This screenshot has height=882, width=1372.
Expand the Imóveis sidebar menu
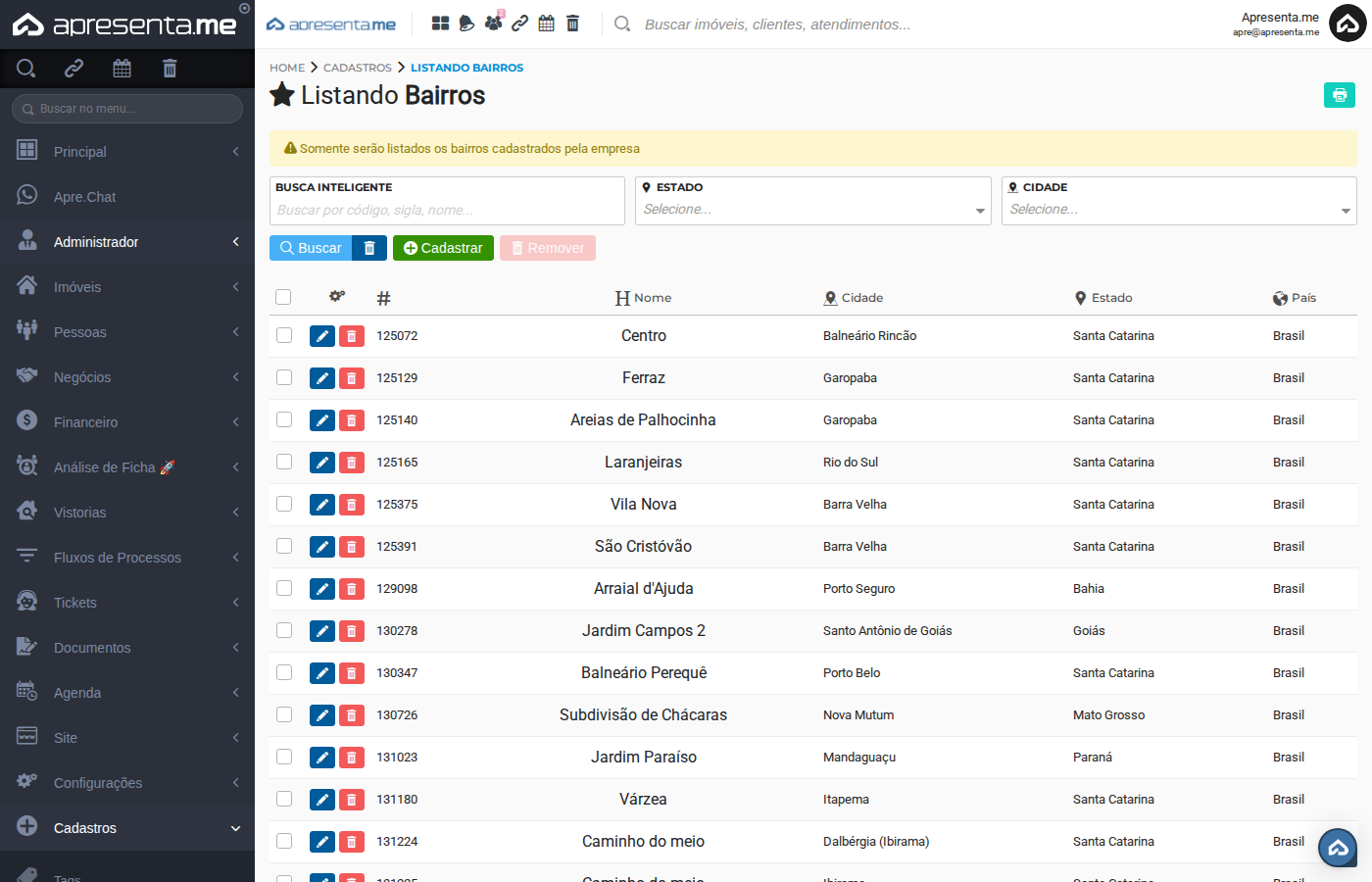tap(127, 287)
